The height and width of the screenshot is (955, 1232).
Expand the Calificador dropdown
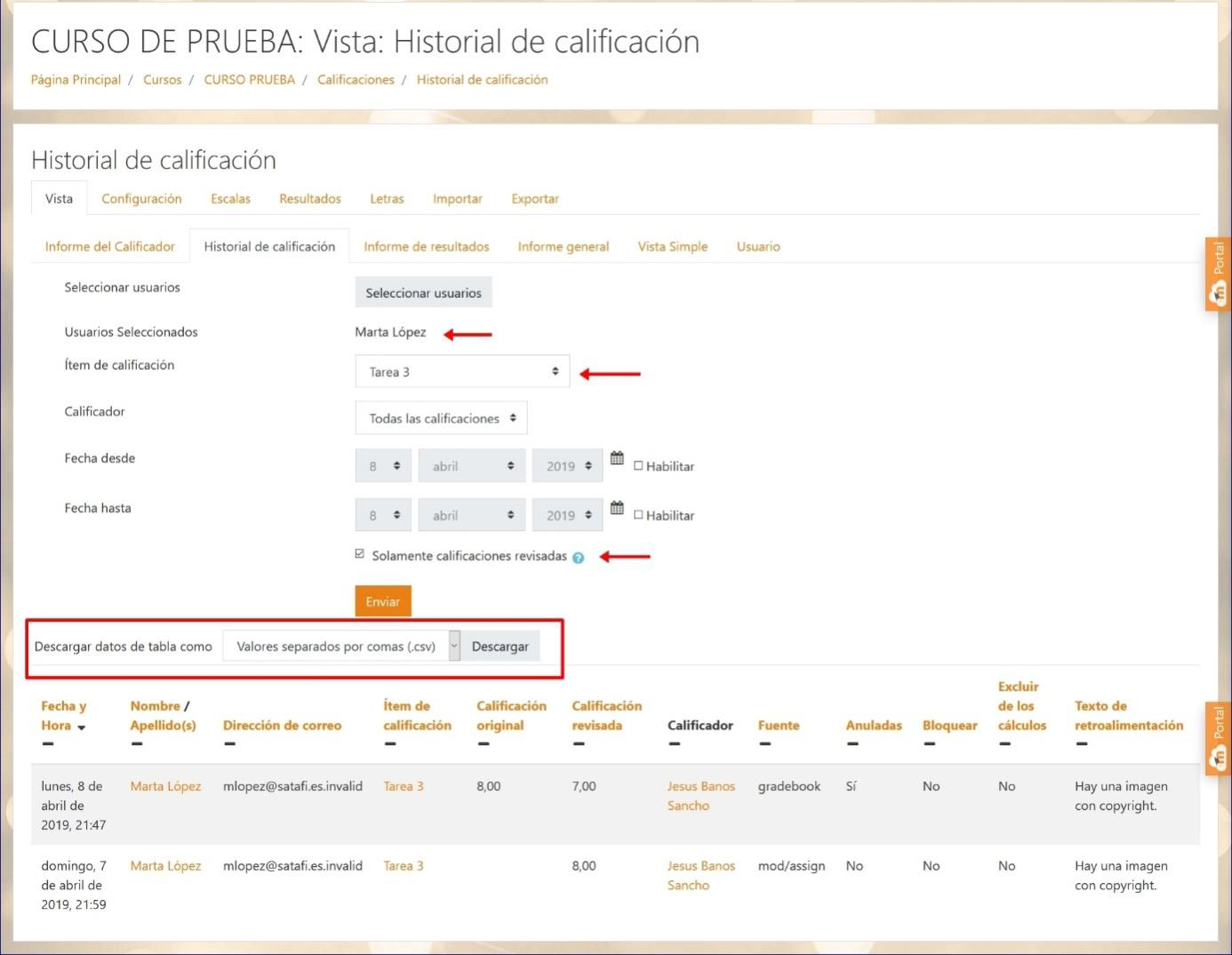click(x=441, y=418)
